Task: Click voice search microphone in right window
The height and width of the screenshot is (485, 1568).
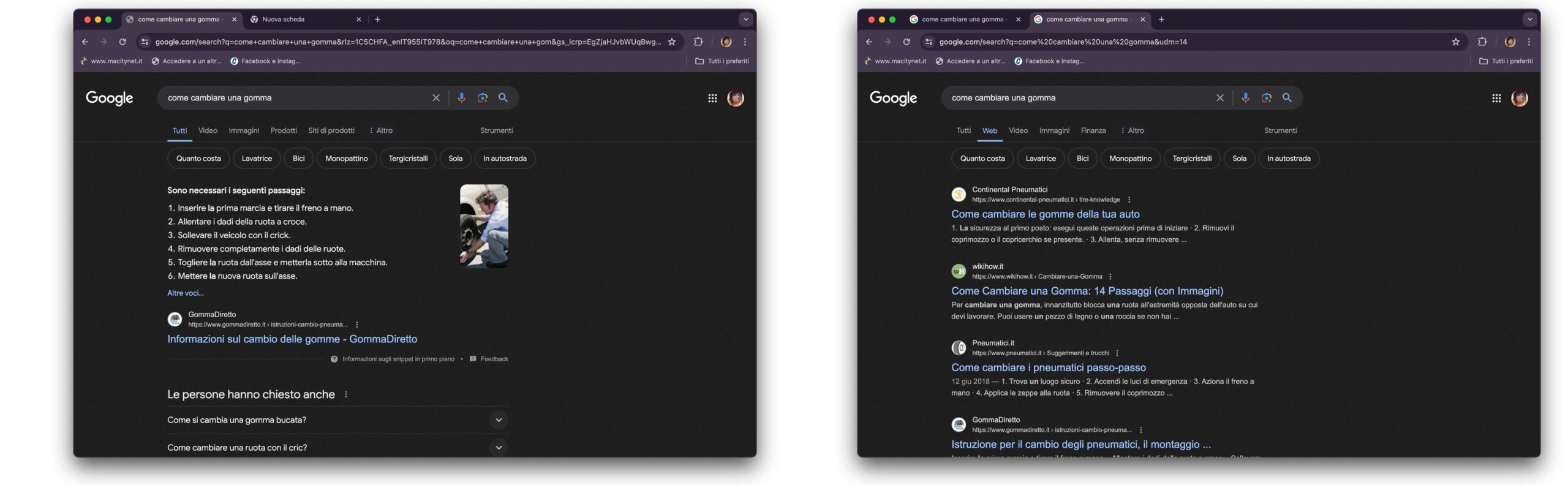Action: coord(1245,98)
